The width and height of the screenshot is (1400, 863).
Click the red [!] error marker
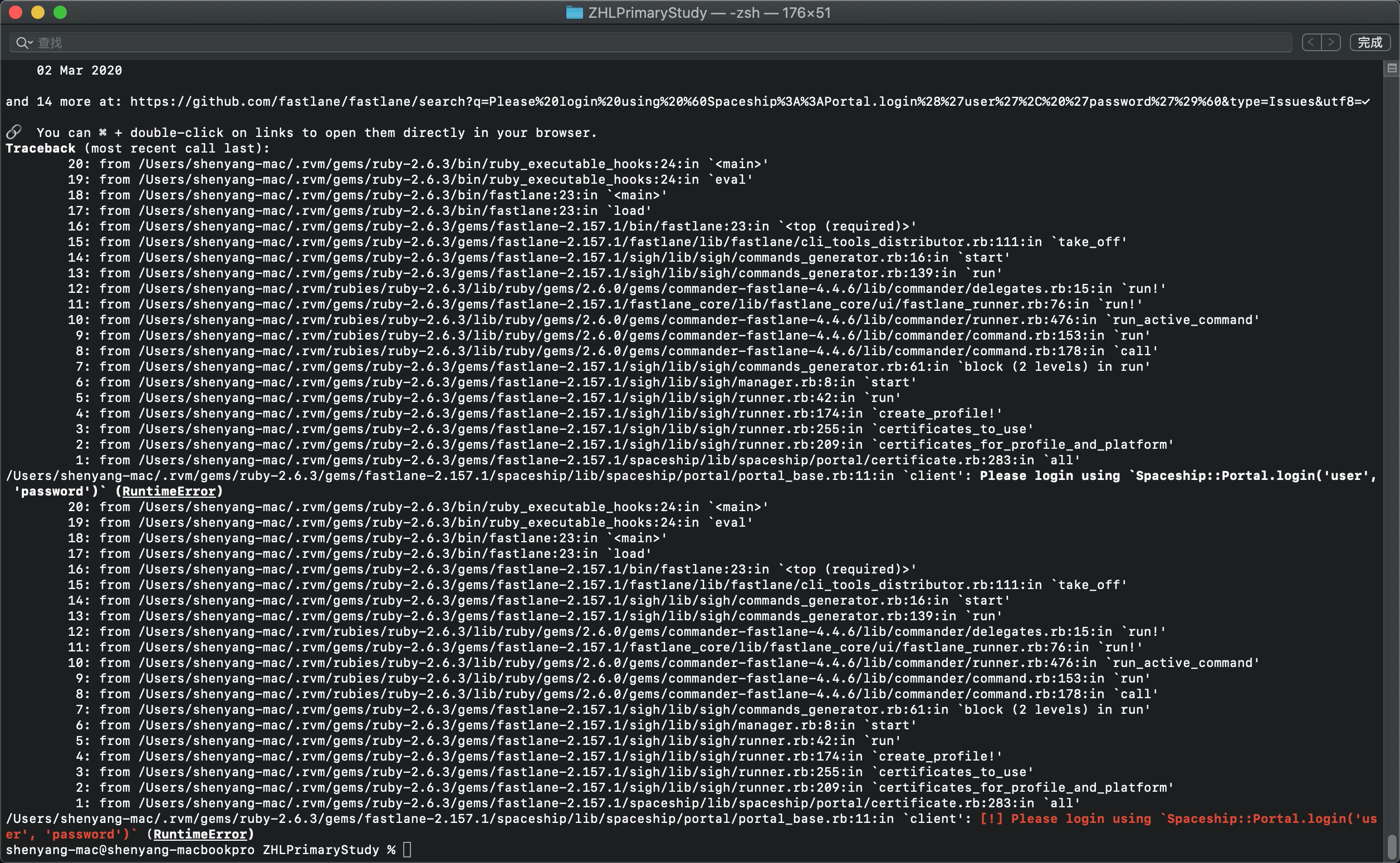(x=991, y=819)
